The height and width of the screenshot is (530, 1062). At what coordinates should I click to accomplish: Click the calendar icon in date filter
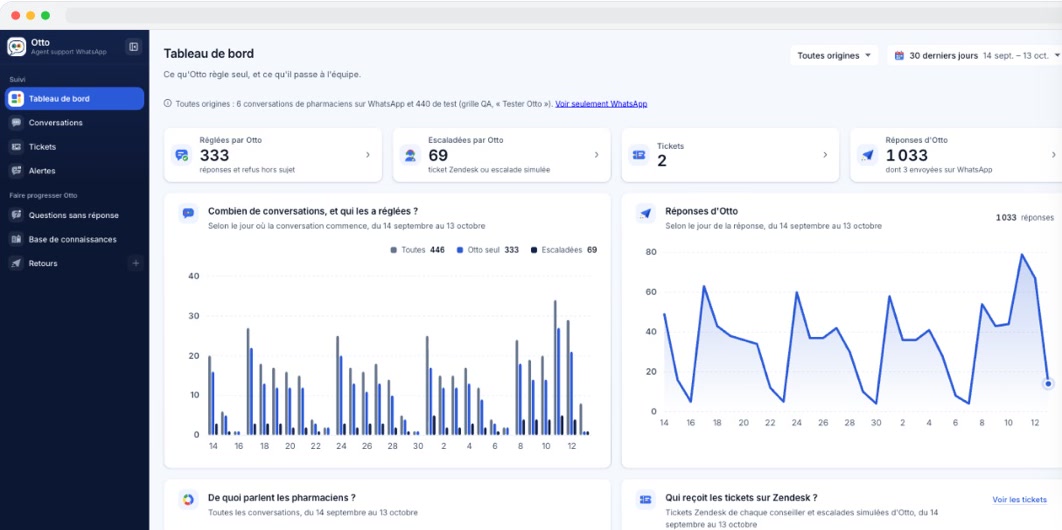coord(899,56)
